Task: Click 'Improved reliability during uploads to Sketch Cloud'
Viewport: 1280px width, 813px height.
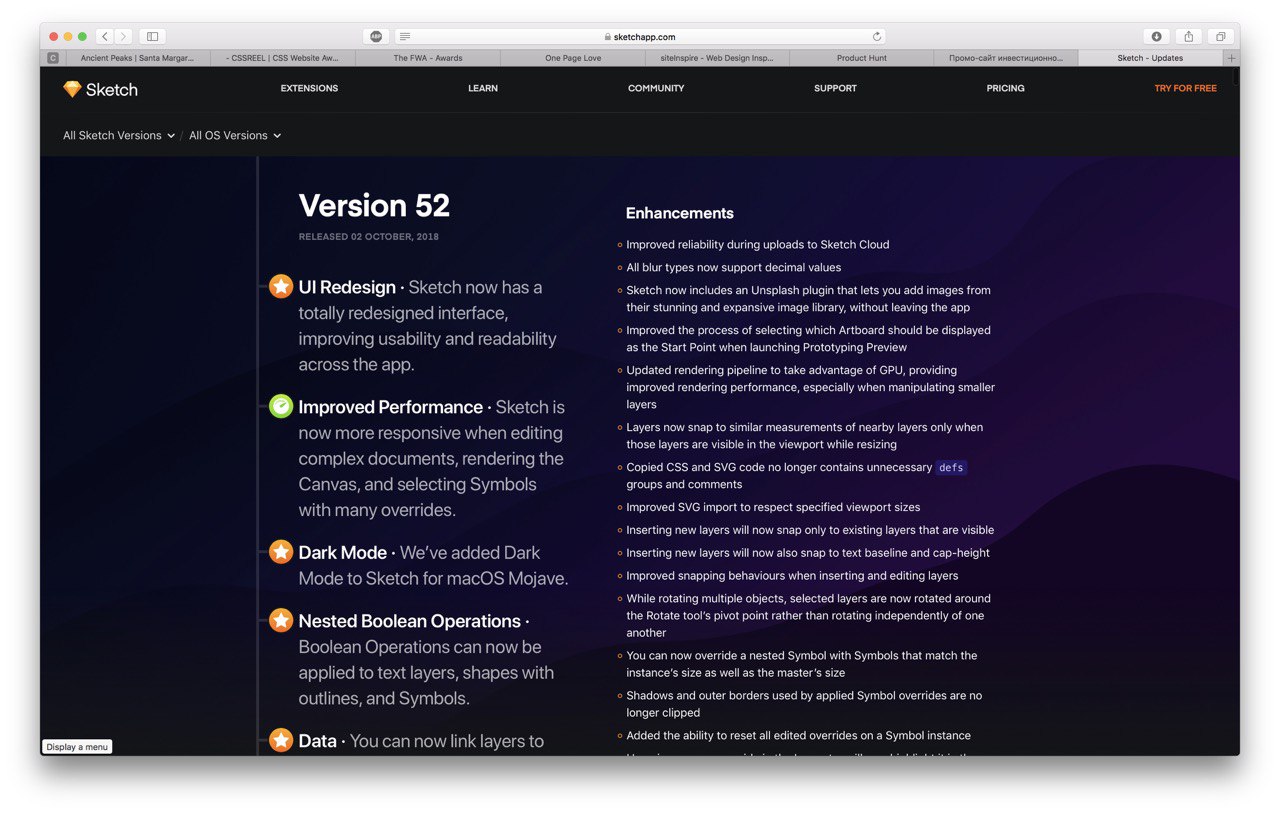Action: (757, 244)
